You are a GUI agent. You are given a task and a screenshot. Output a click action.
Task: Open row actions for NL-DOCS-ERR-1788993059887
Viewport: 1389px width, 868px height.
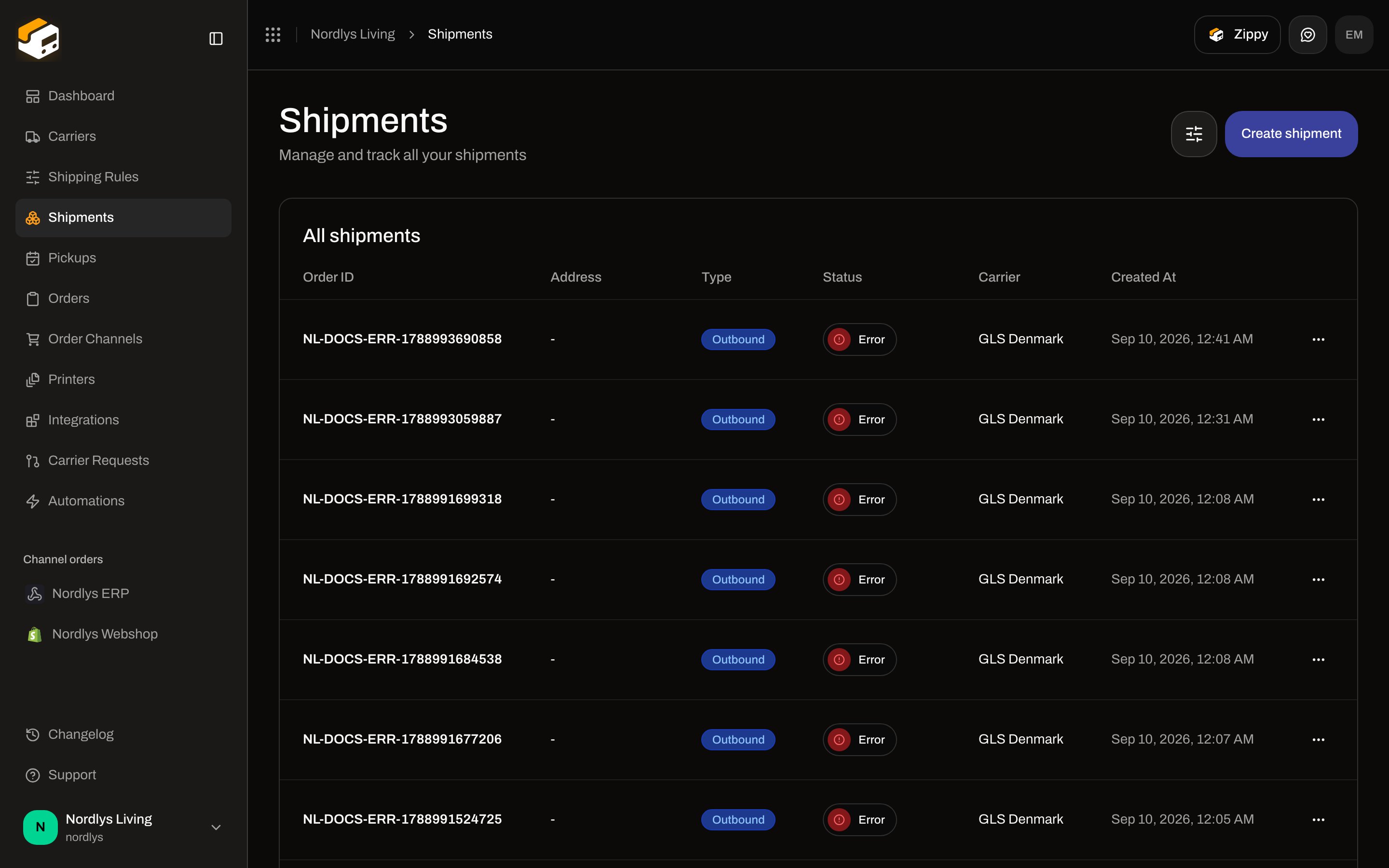click(1319, 419)
